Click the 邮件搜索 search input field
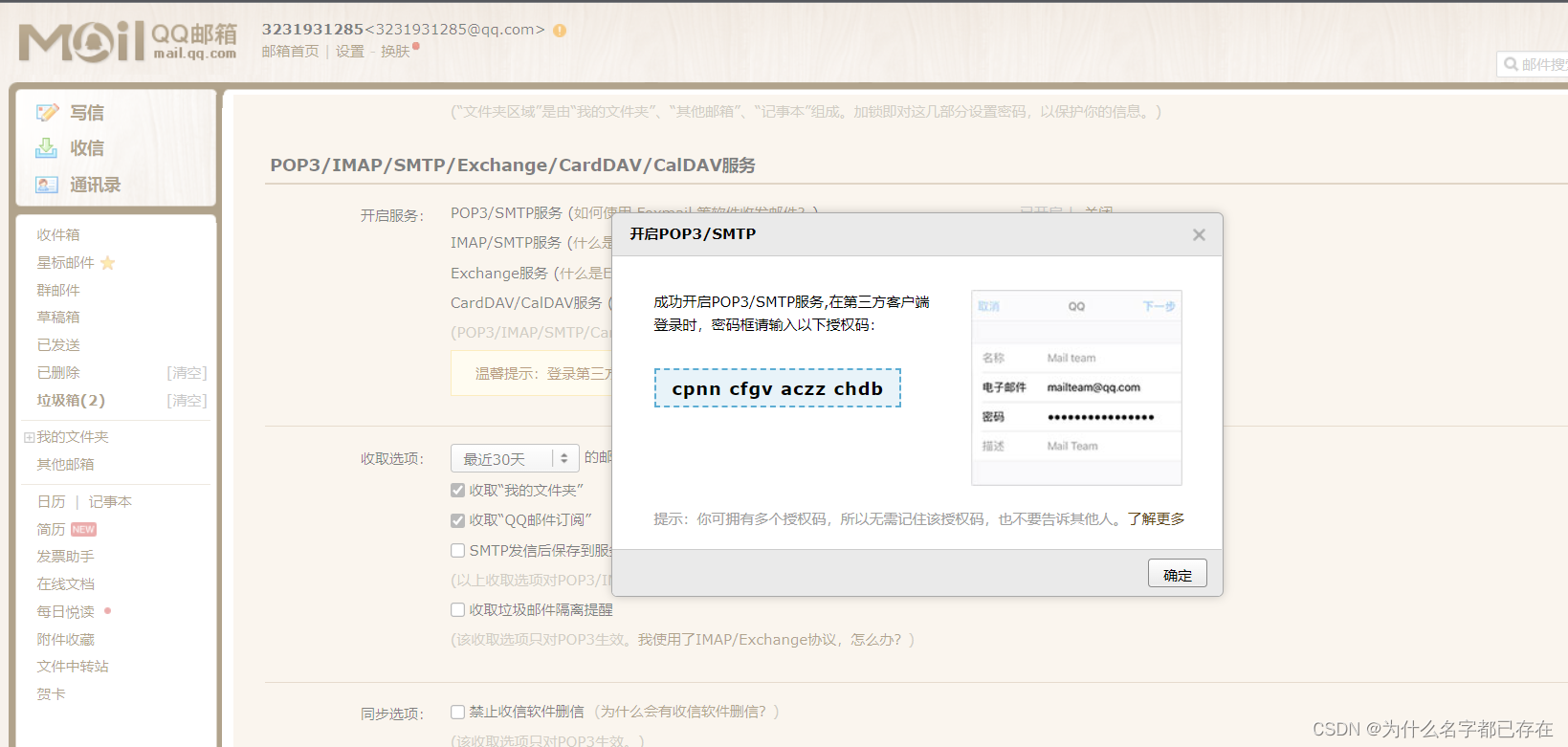Viewport: 1568px width, 747px height. pos(1533,64)
